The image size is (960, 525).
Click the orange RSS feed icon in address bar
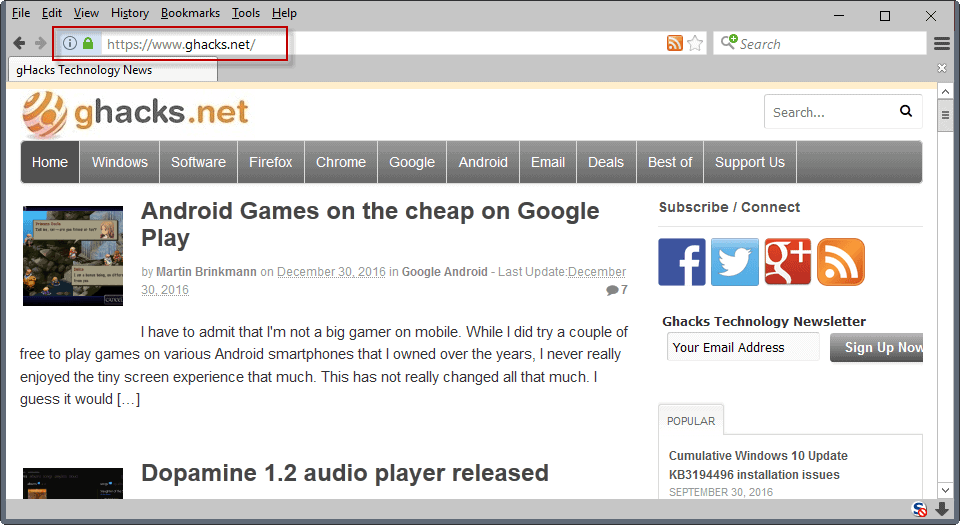[x=675, y=43]
